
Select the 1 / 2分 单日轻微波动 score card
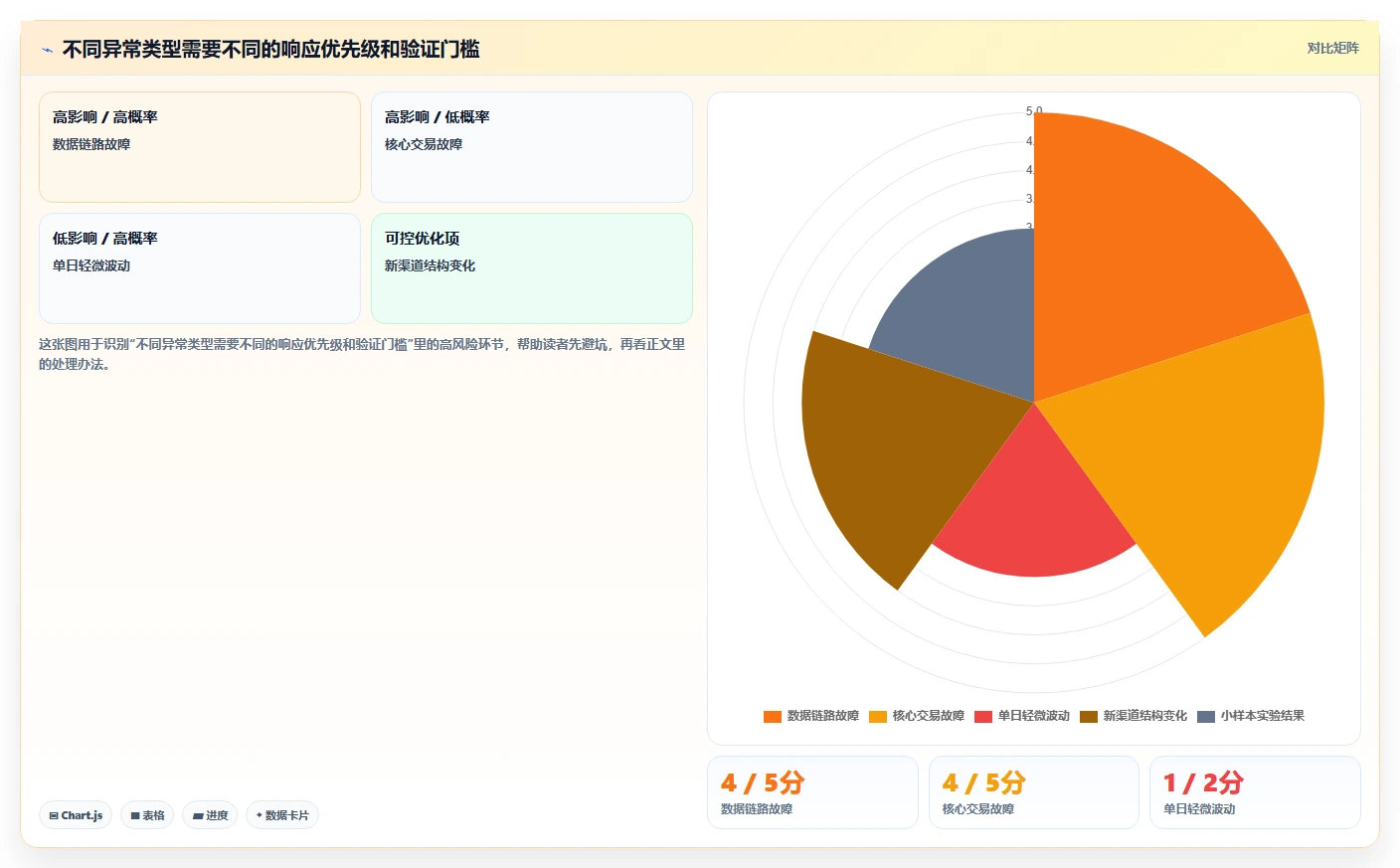(1255, 792)
